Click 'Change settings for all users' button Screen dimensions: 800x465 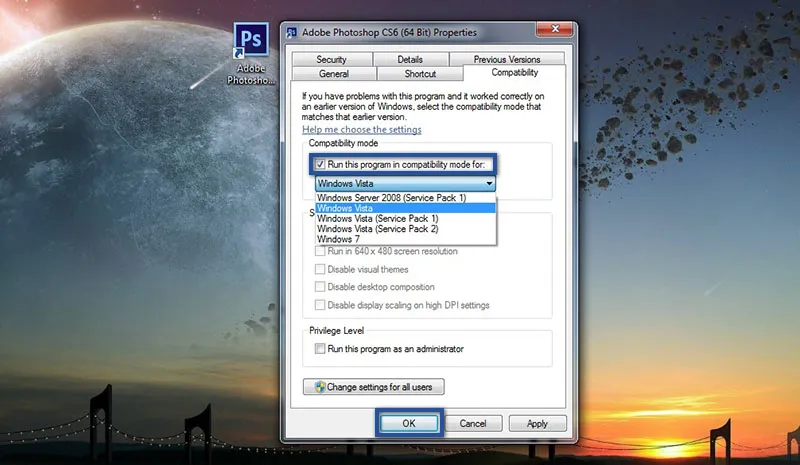[x=374, y=387]
